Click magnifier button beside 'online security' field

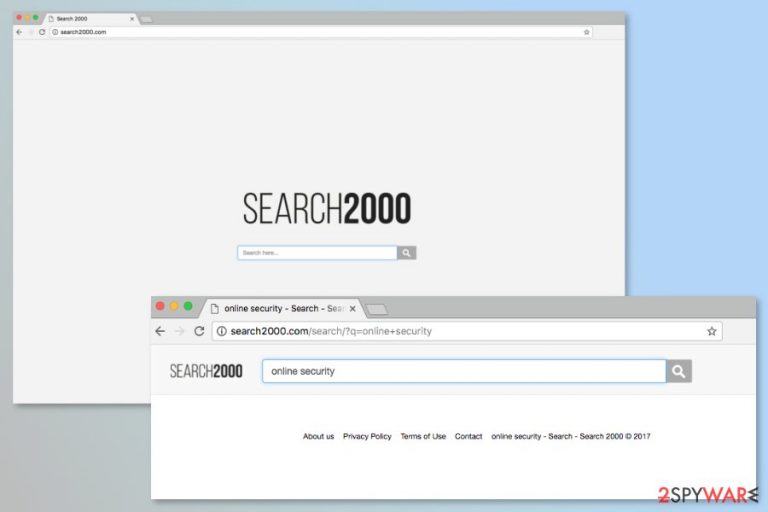point(679,371)
